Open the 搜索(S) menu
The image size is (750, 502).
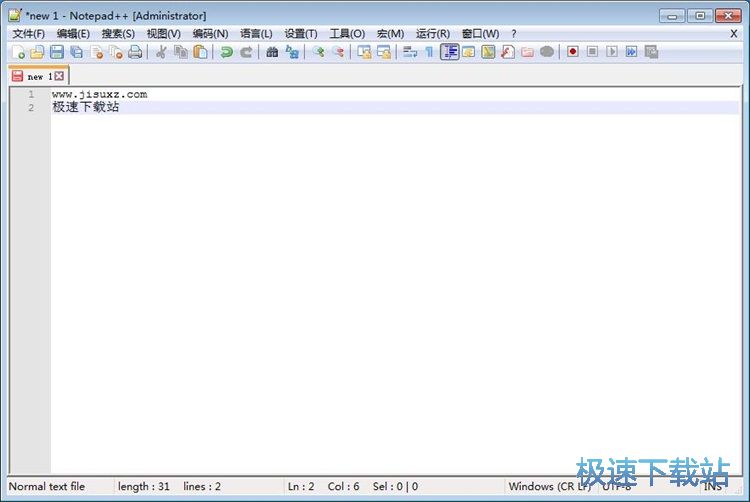(x=118, y=33)
